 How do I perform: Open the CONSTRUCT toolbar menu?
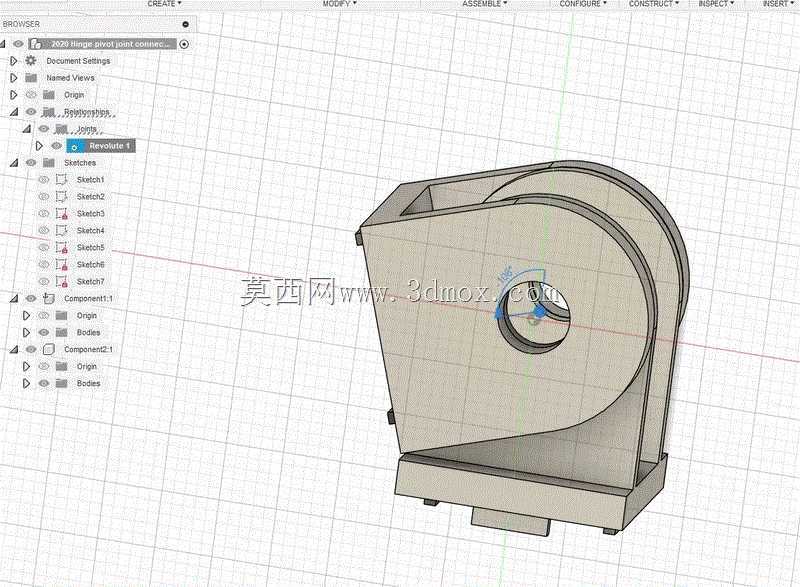tap(654, 4)
